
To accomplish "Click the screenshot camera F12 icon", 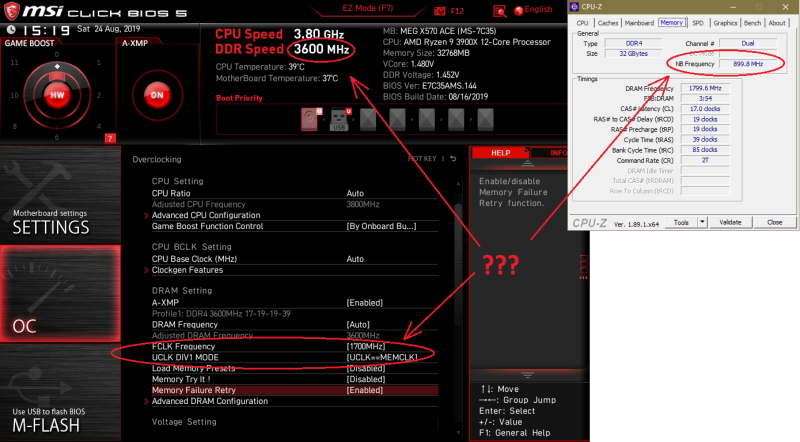I will (439, 11).
